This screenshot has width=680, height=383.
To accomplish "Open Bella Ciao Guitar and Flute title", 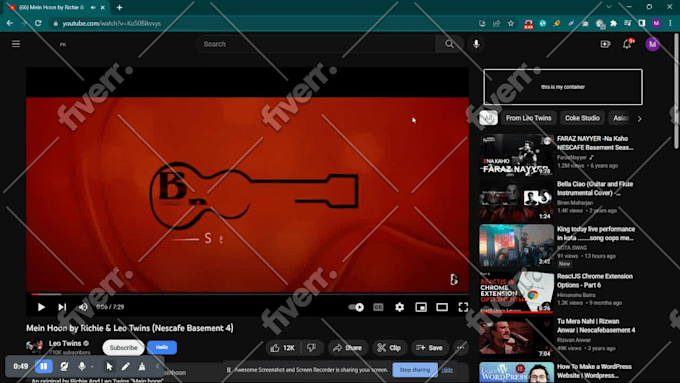I will (x=595, y=188).
